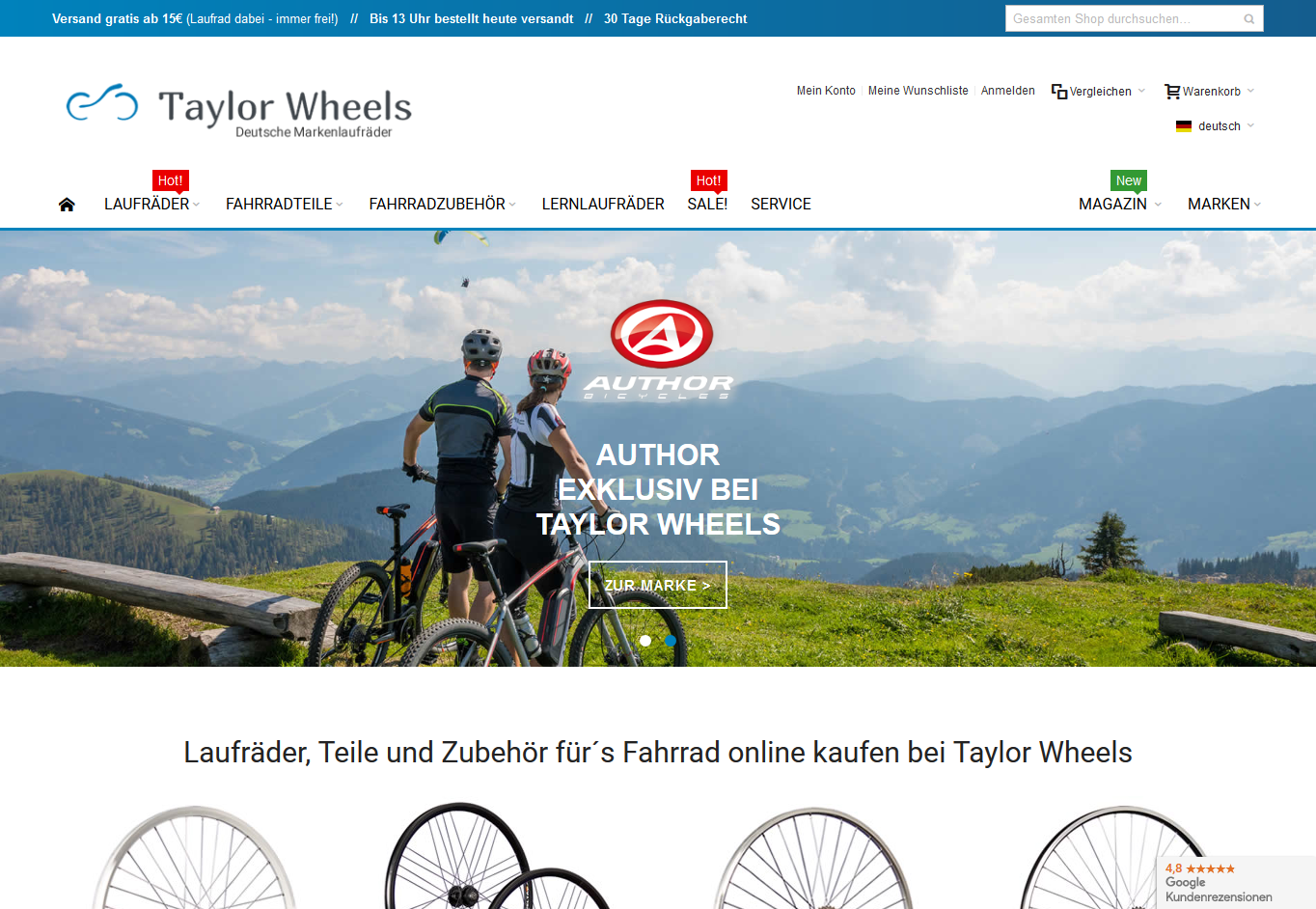
Task: Select the second blue slider dot
Action: point(671,641)
